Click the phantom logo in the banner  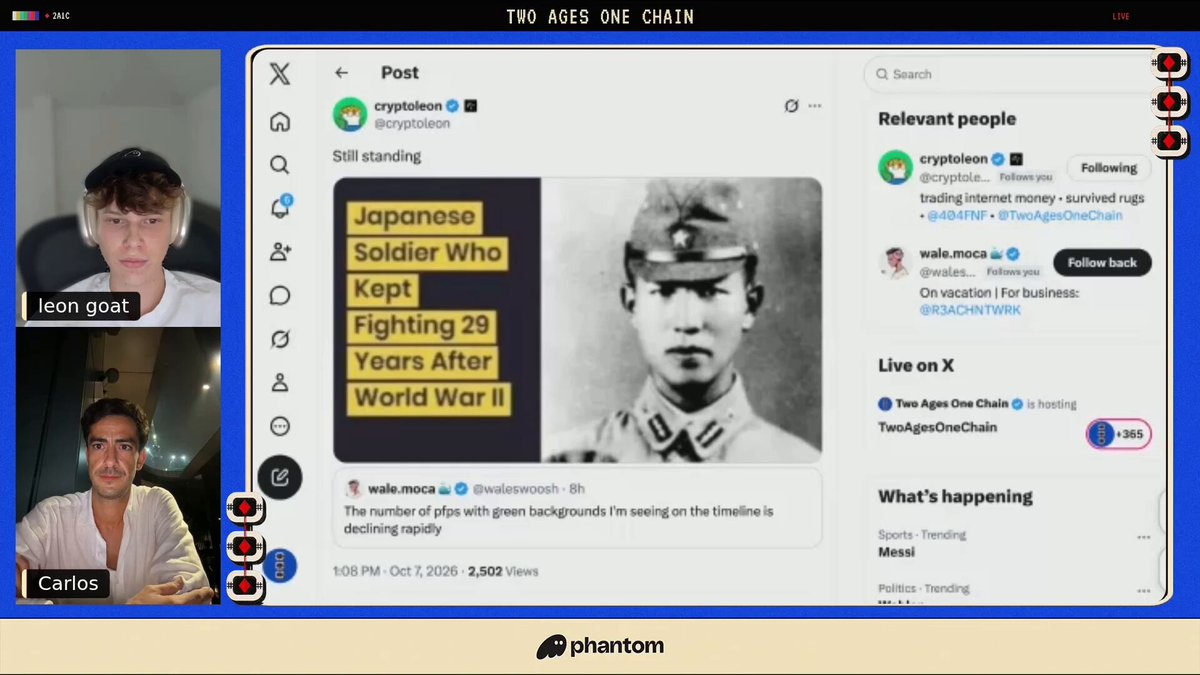tap(600, 647)
